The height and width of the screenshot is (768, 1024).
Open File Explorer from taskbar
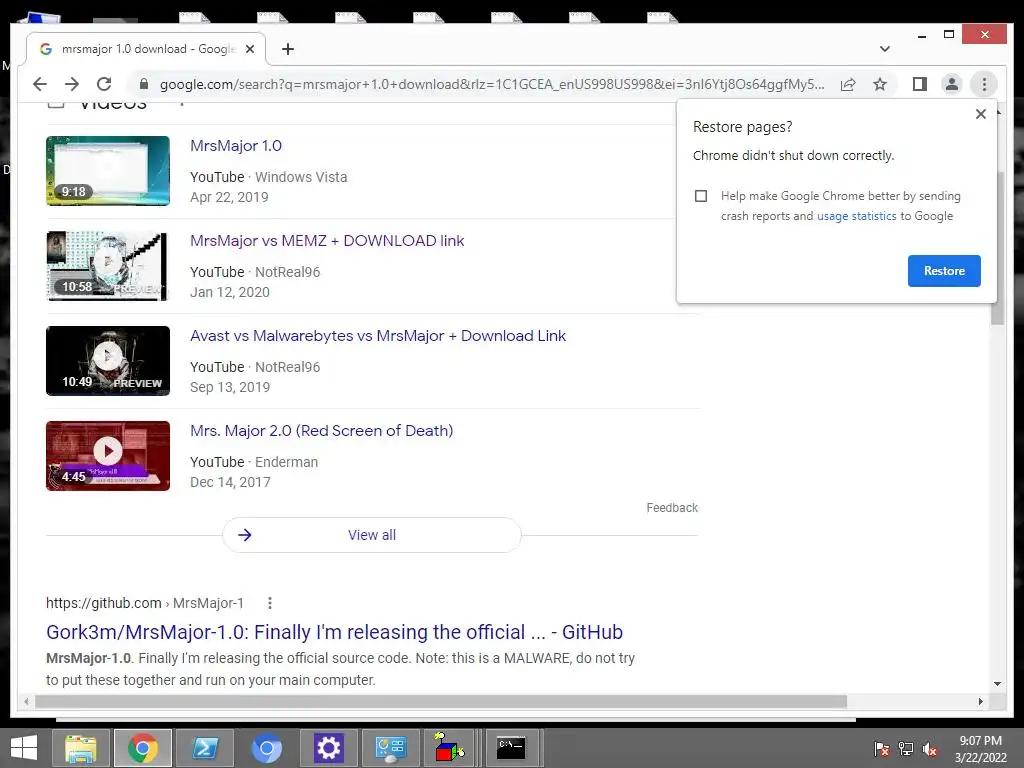(80, 748)
